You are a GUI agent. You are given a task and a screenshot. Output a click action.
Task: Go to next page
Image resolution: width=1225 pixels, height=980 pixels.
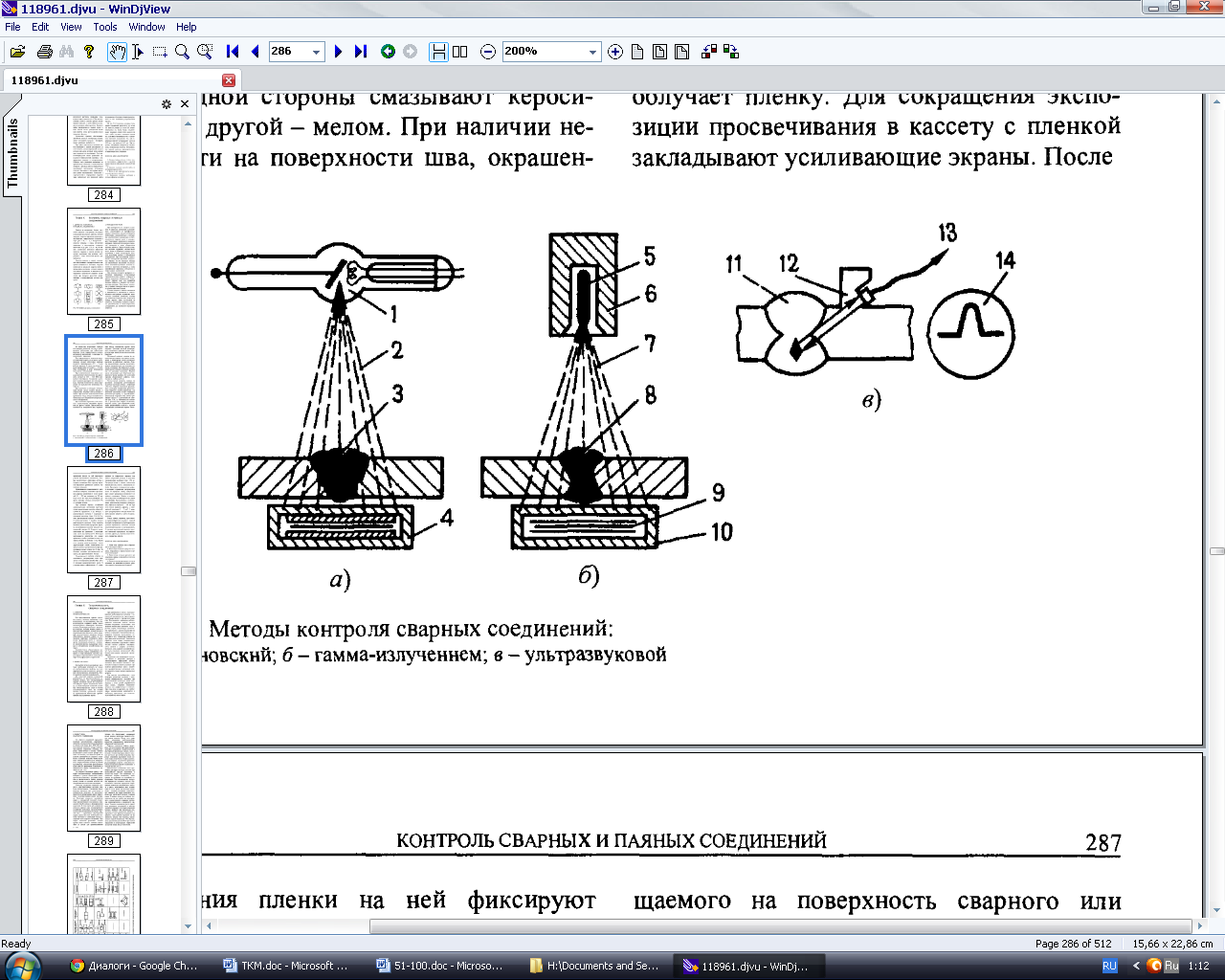(338, 52)
